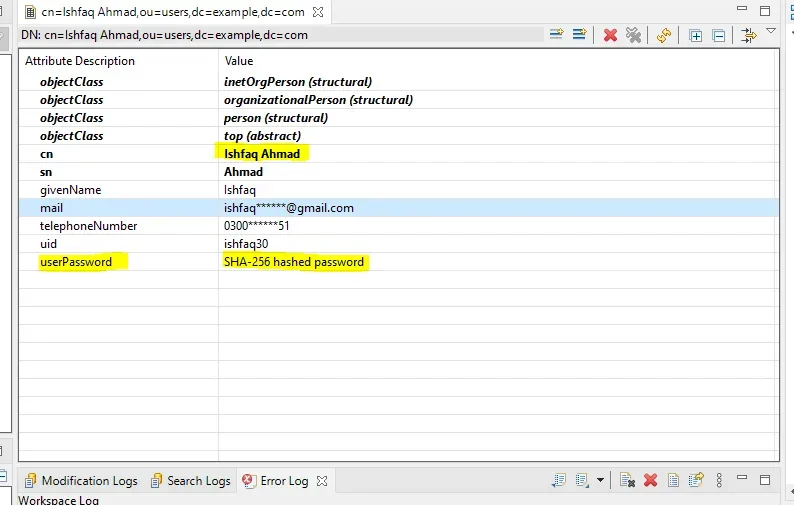Click the gray Delete All Values icon
This screenshot has width=794, height=505.
pyautogui.click(x=633, y=35)
